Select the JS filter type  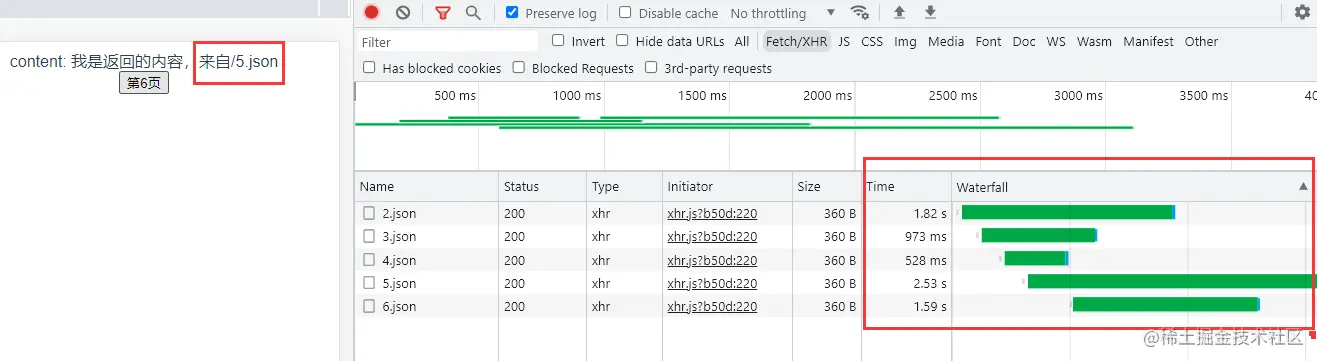click(844, 41)
